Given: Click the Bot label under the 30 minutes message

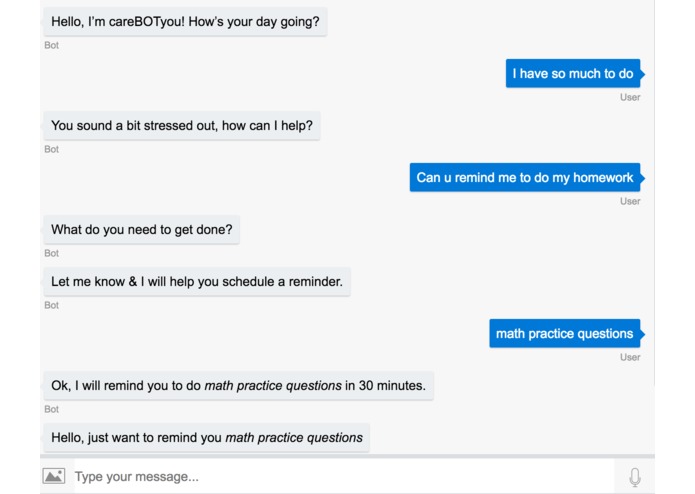Looking at the screenshot, I should click(51, 409).
